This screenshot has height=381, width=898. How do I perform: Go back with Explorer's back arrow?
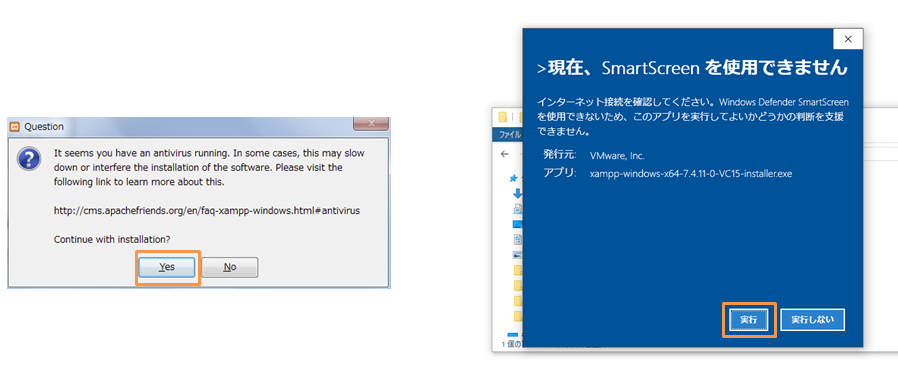[504, 154]
